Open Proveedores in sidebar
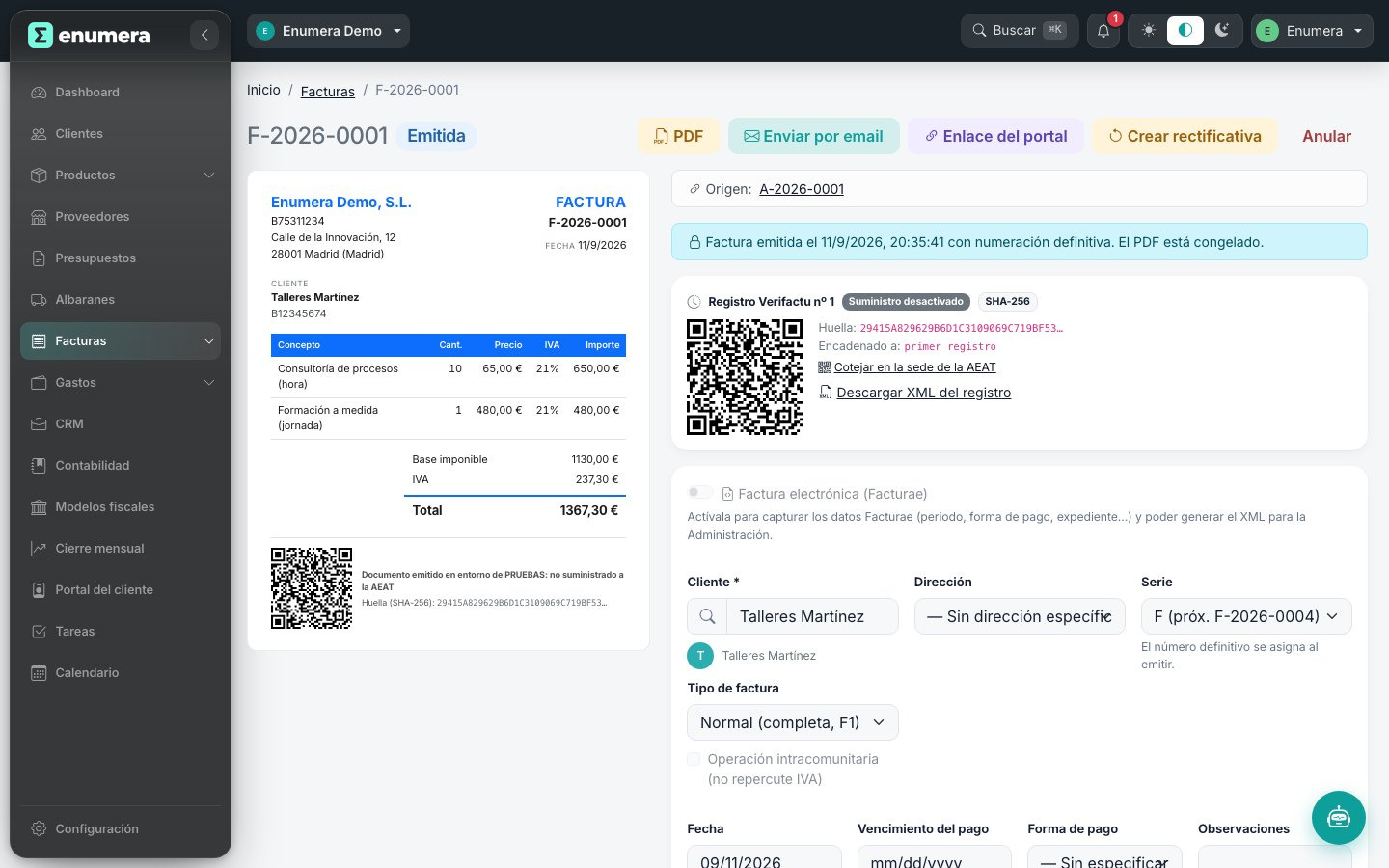The width and height of the screenshot is (1389, 868). click(121, 217)
